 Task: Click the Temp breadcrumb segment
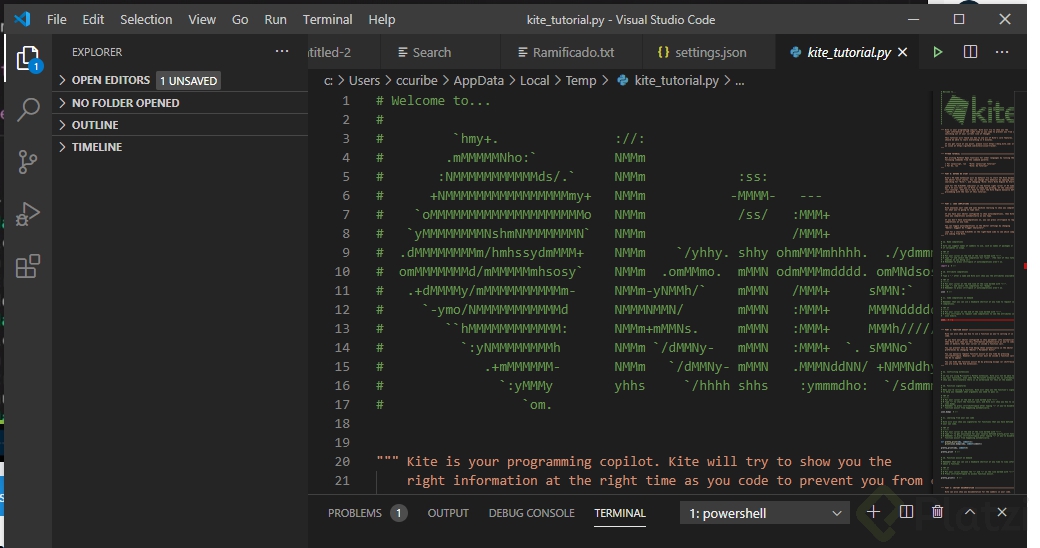tap(580, 80)
